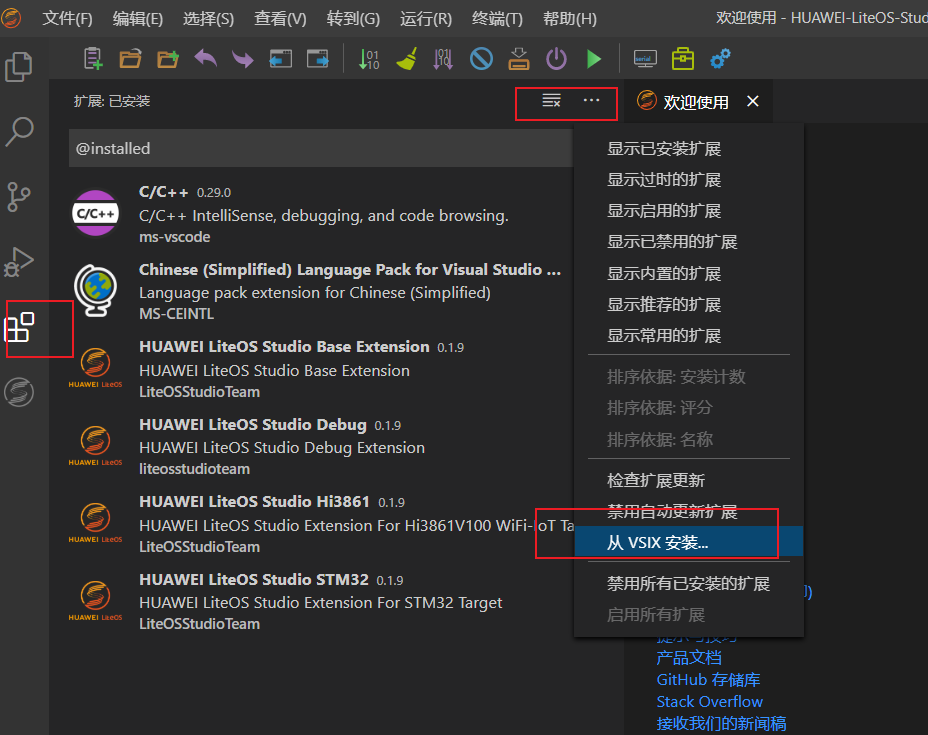Open the extensions More Actions ellipsis
This screenshot has width=928, height=735.
point(591,100)
